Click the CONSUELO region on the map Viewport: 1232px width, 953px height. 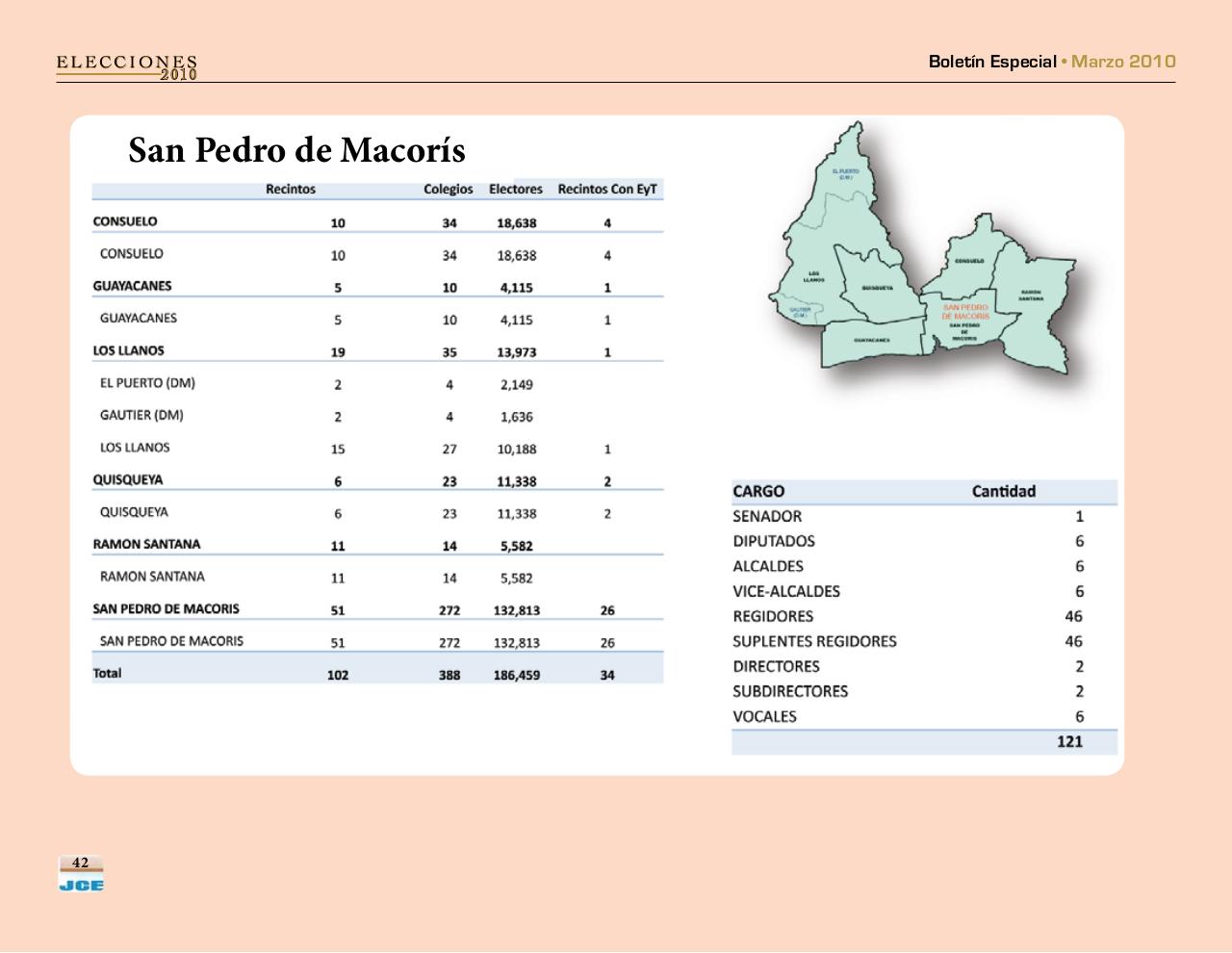pos(968,258)
